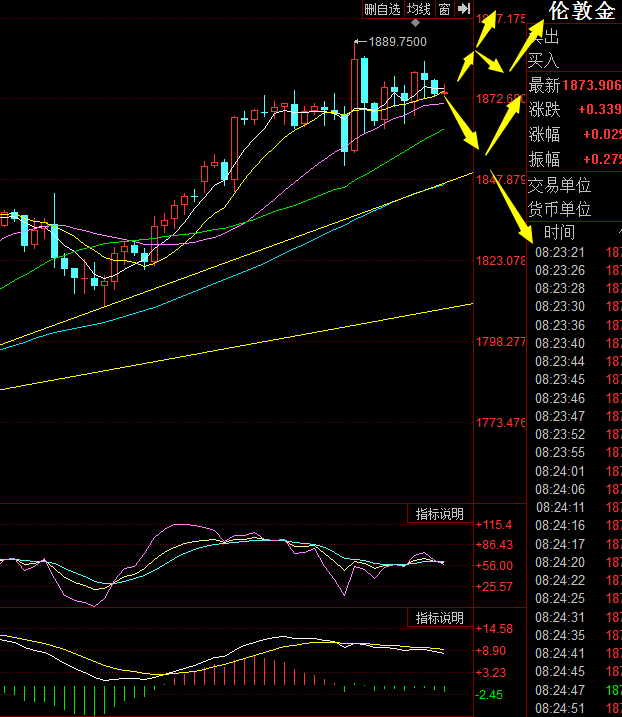Click the 1798.277 price axis label
Viewport: 622px width, 717px height.
501,342
